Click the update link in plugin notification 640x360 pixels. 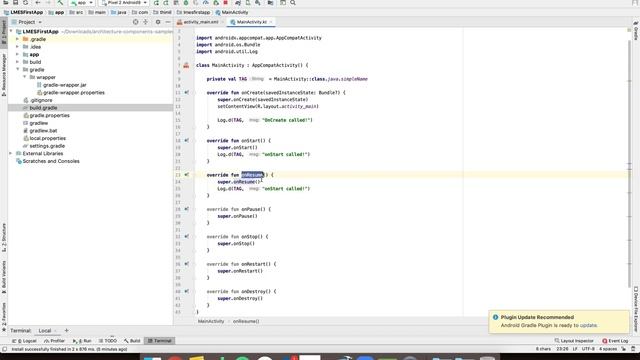tap(589, 326)
